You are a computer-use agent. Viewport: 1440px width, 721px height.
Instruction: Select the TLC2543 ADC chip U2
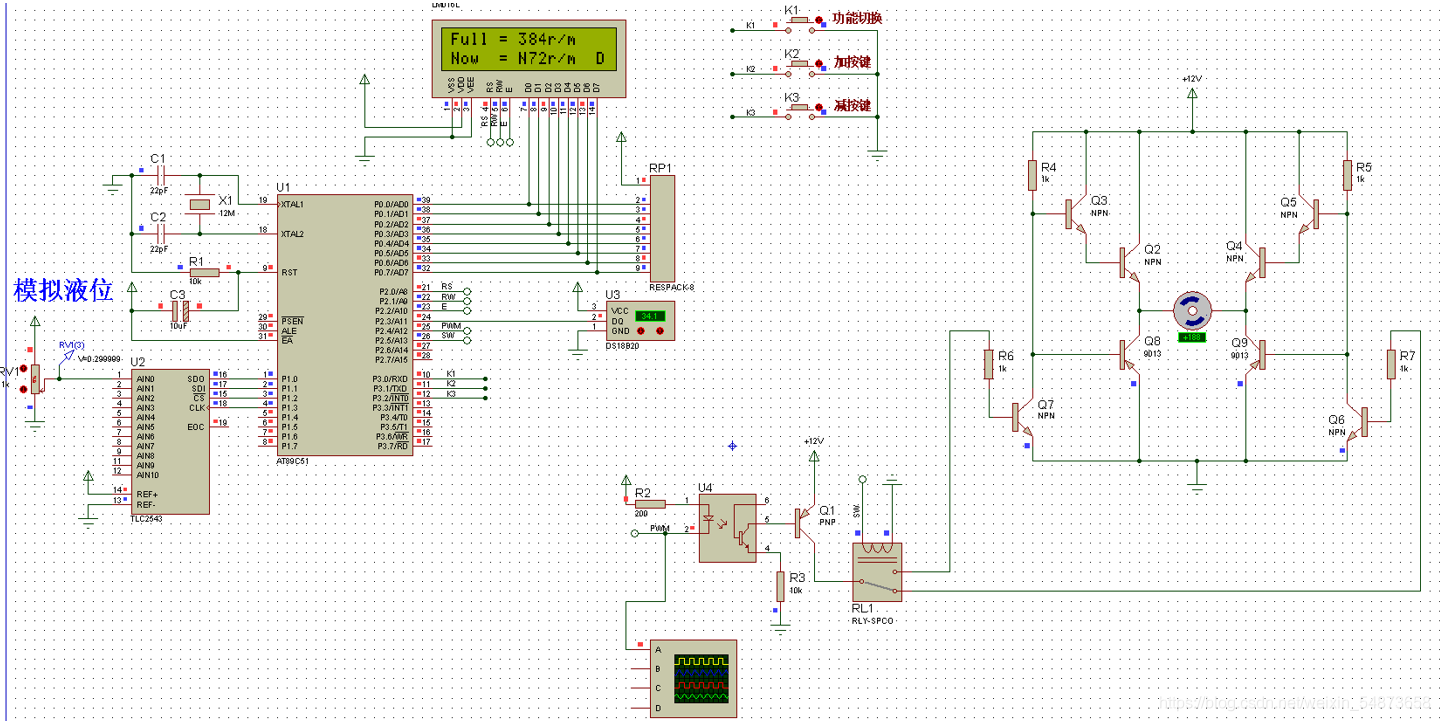pos(170,441)
